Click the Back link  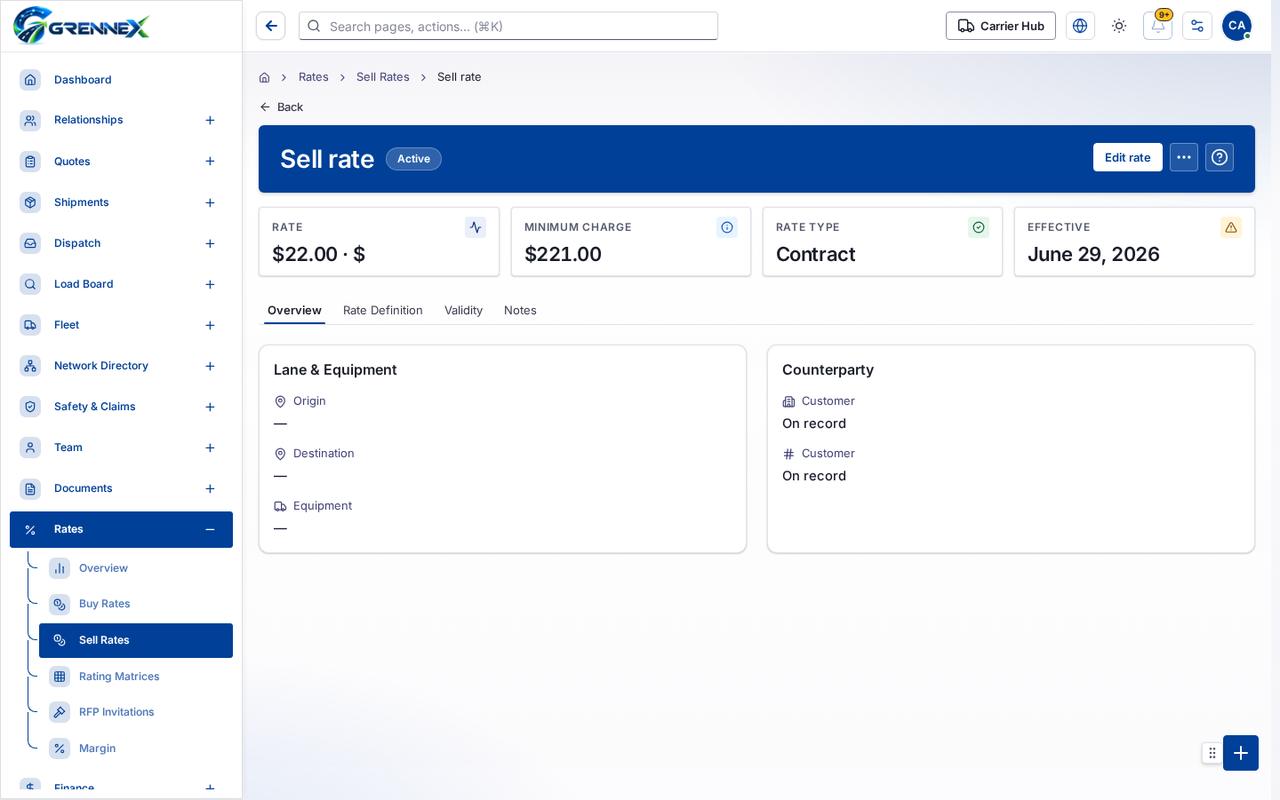pyautogui.click(x=281, y=107)
